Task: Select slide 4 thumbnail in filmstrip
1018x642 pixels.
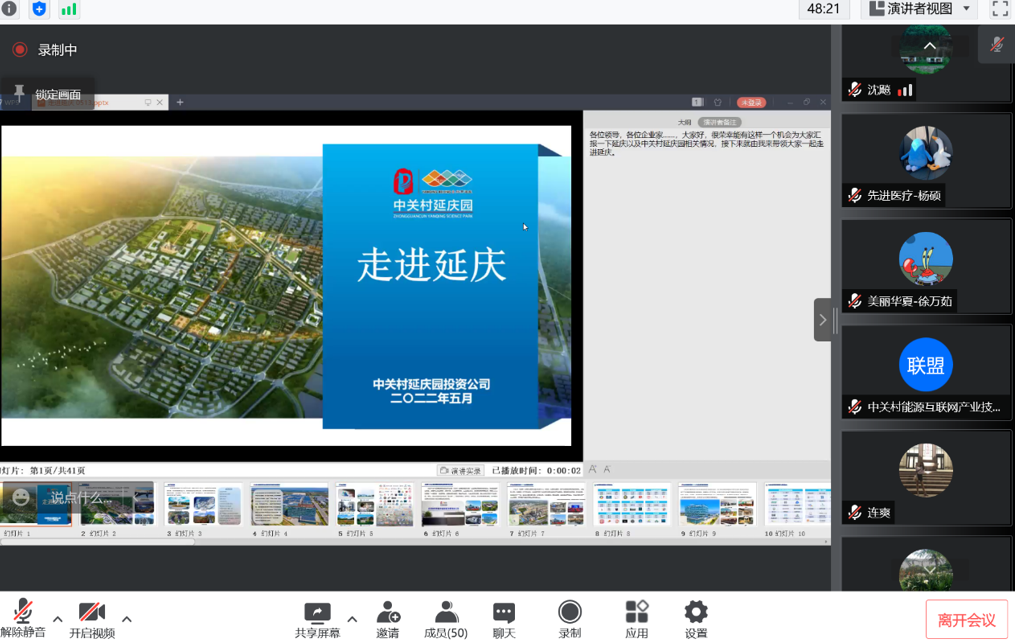Action: coord(290,506)
